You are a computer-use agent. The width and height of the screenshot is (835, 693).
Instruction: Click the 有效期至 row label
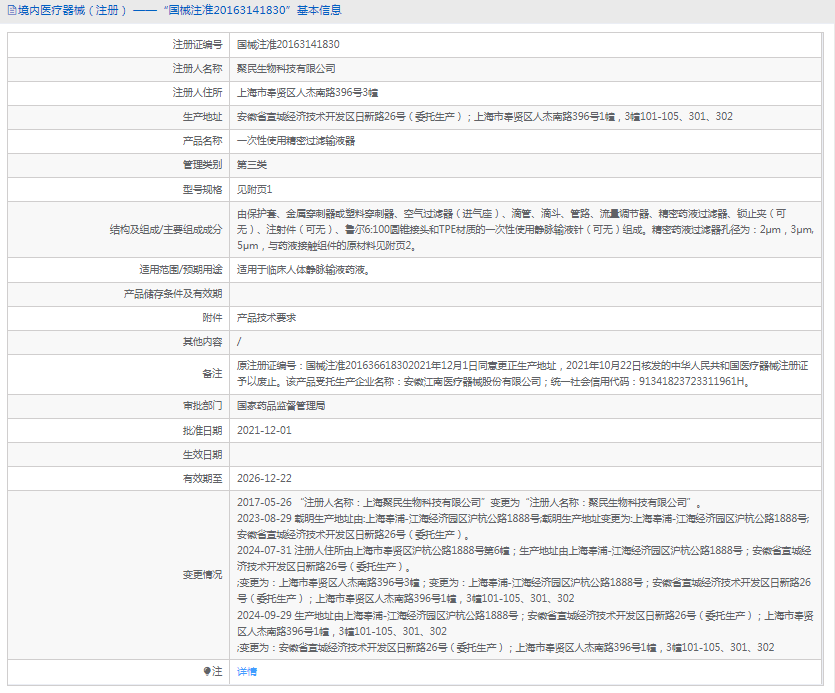point(202,478)
